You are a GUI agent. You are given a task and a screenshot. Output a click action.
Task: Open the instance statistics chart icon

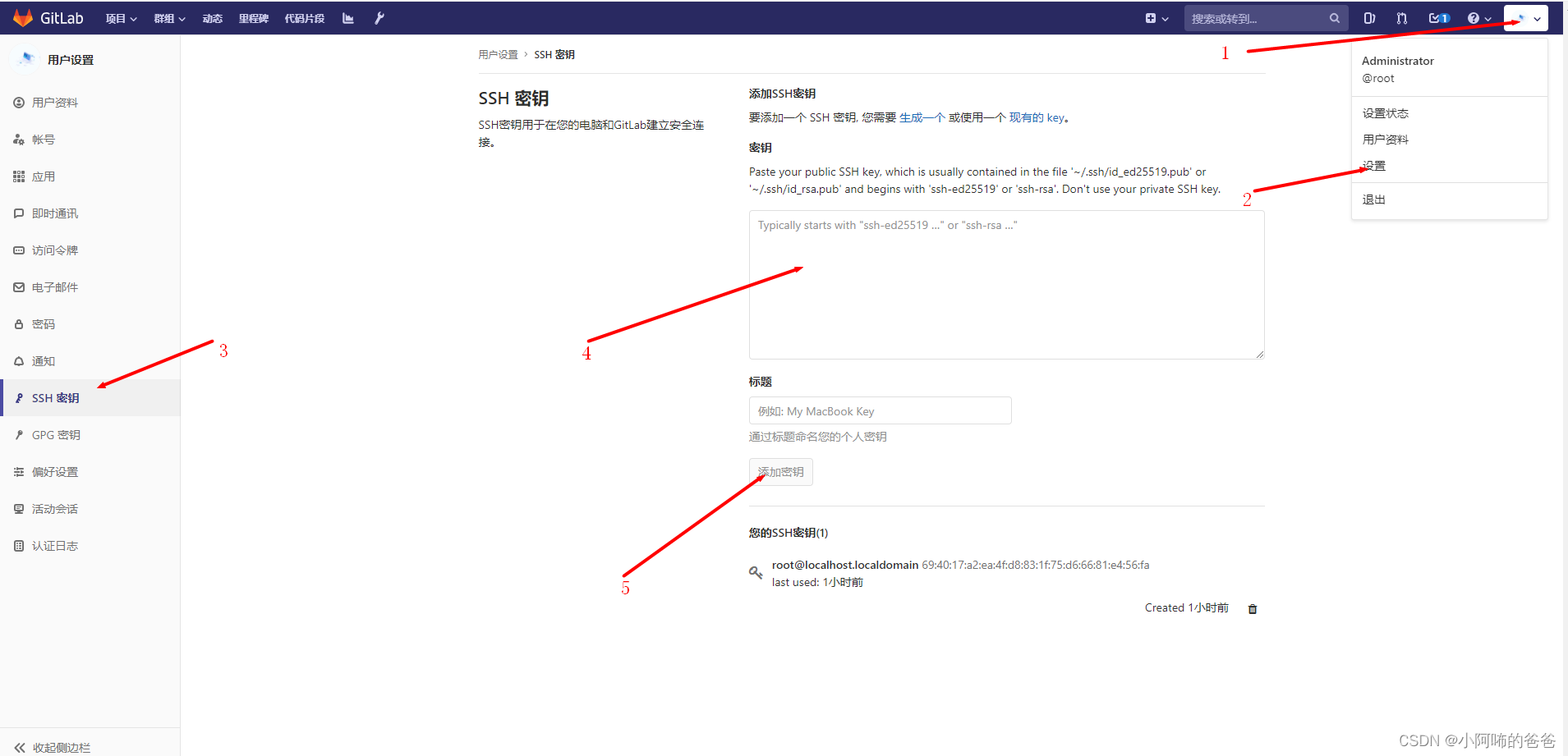348,18
